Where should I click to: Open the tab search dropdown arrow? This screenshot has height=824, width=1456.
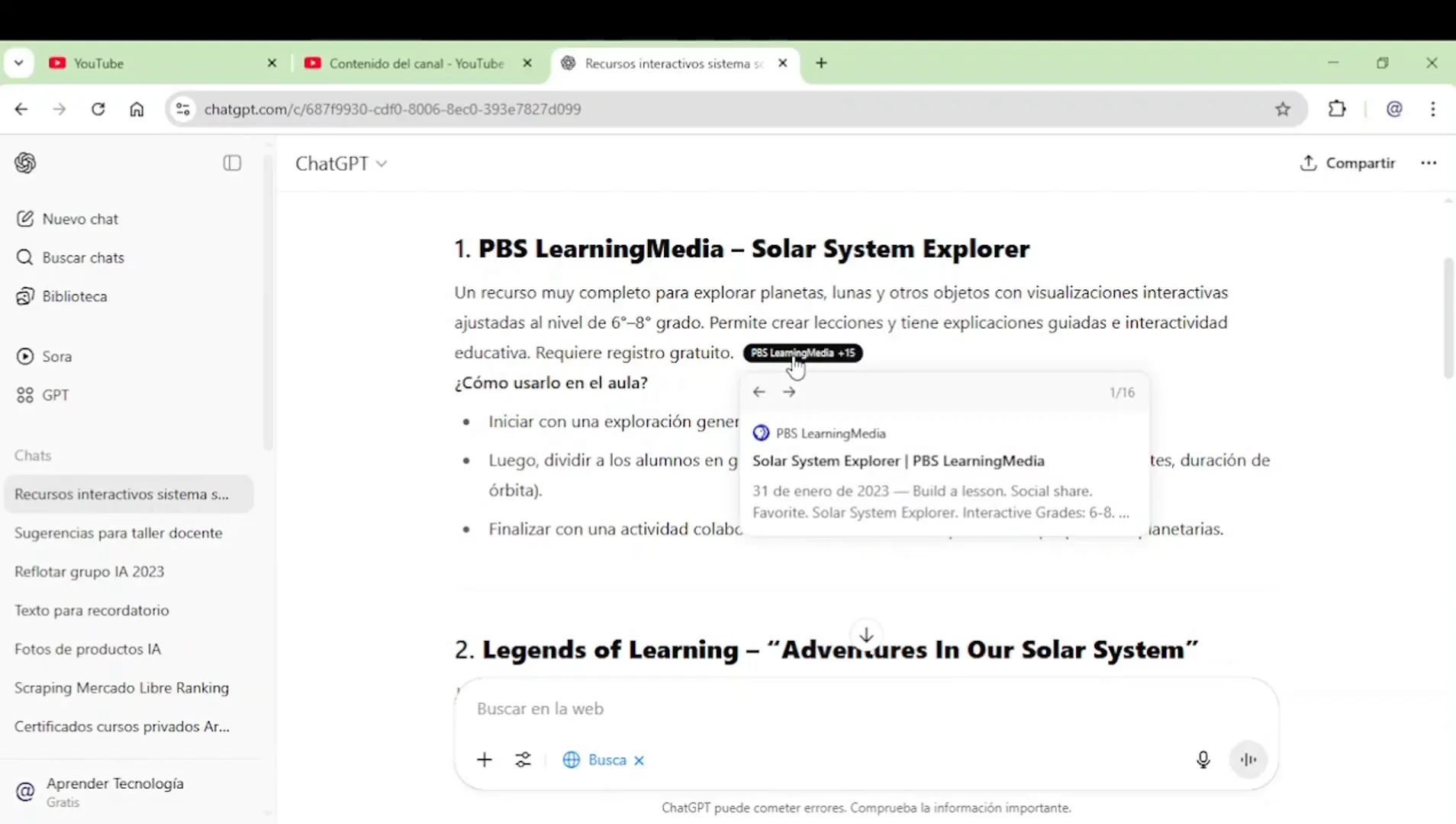(x=19, y=63)
